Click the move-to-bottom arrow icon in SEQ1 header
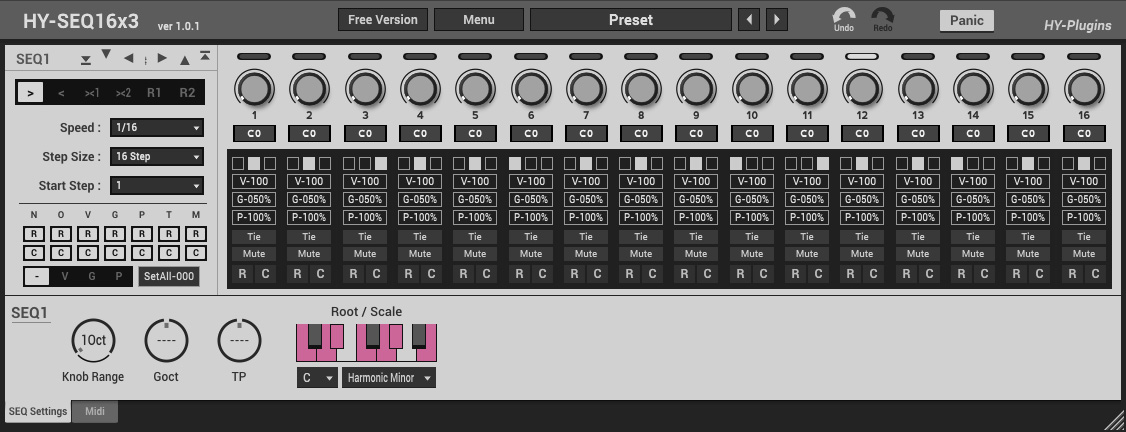This screenshot has width=1126, height=432. coord(86,60)
